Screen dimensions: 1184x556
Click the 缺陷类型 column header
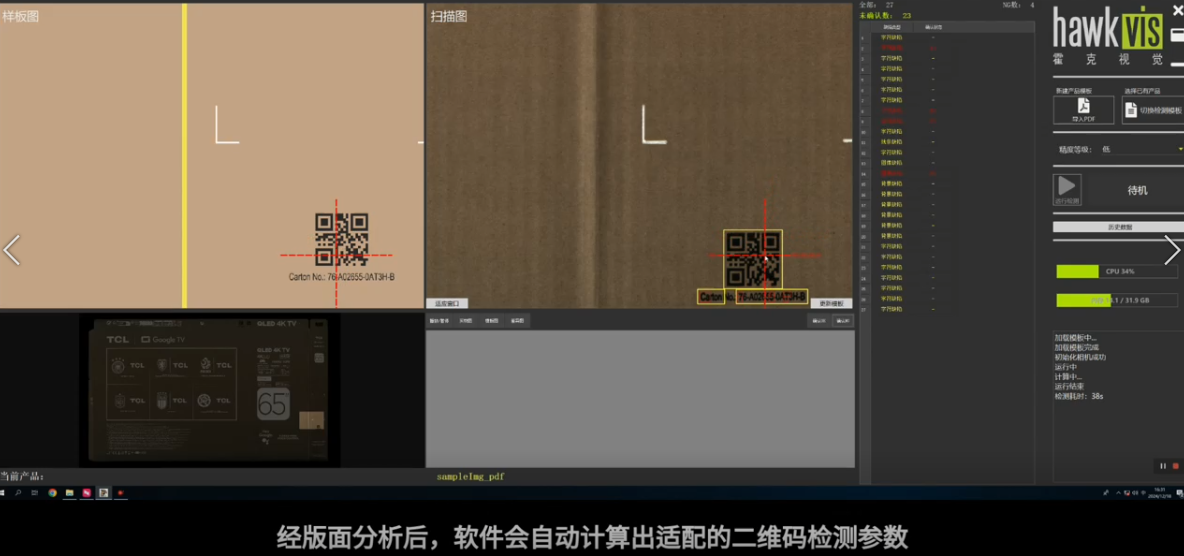[892, 27]
